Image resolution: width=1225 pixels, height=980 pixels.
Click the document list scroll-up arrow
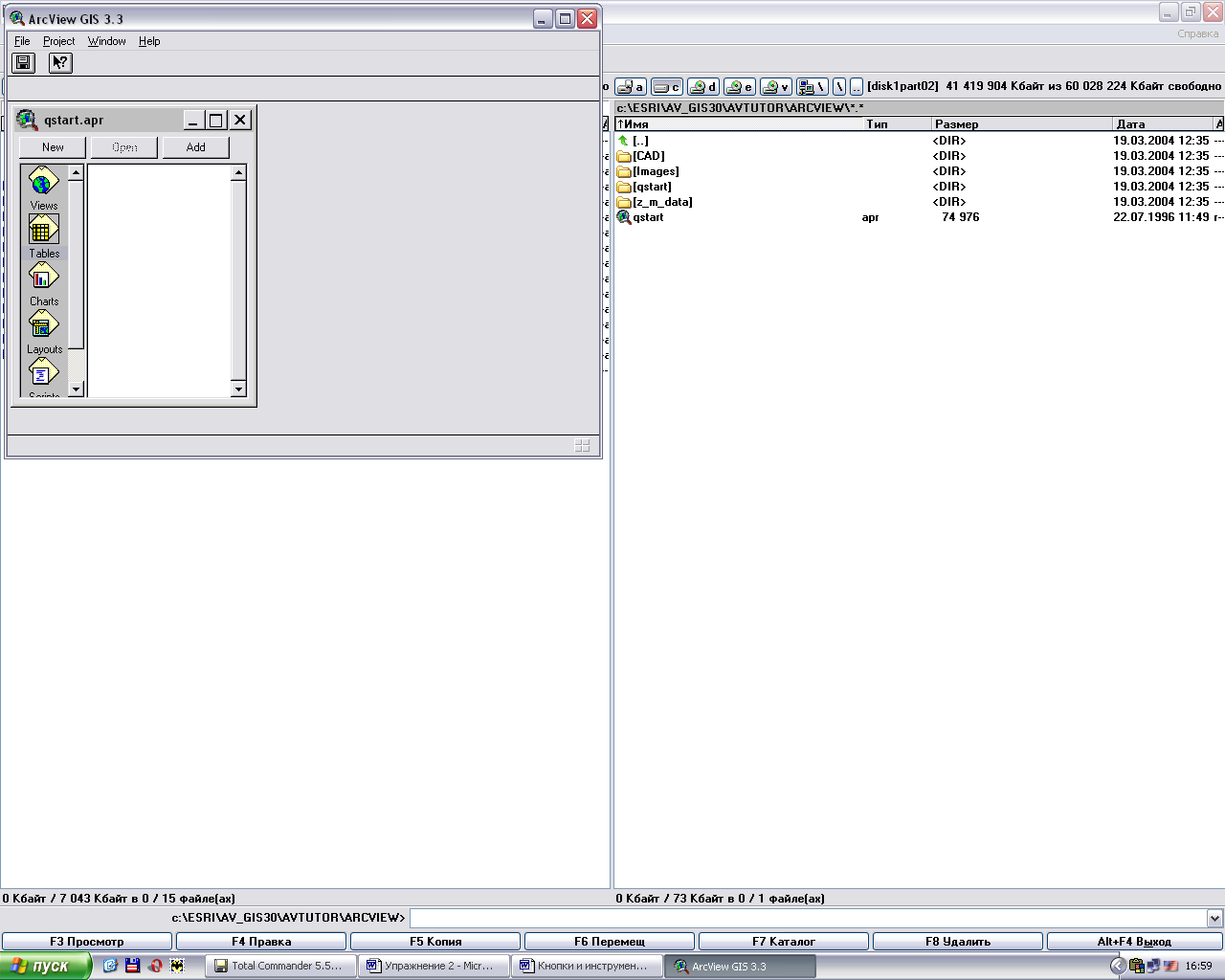point(239,173)
